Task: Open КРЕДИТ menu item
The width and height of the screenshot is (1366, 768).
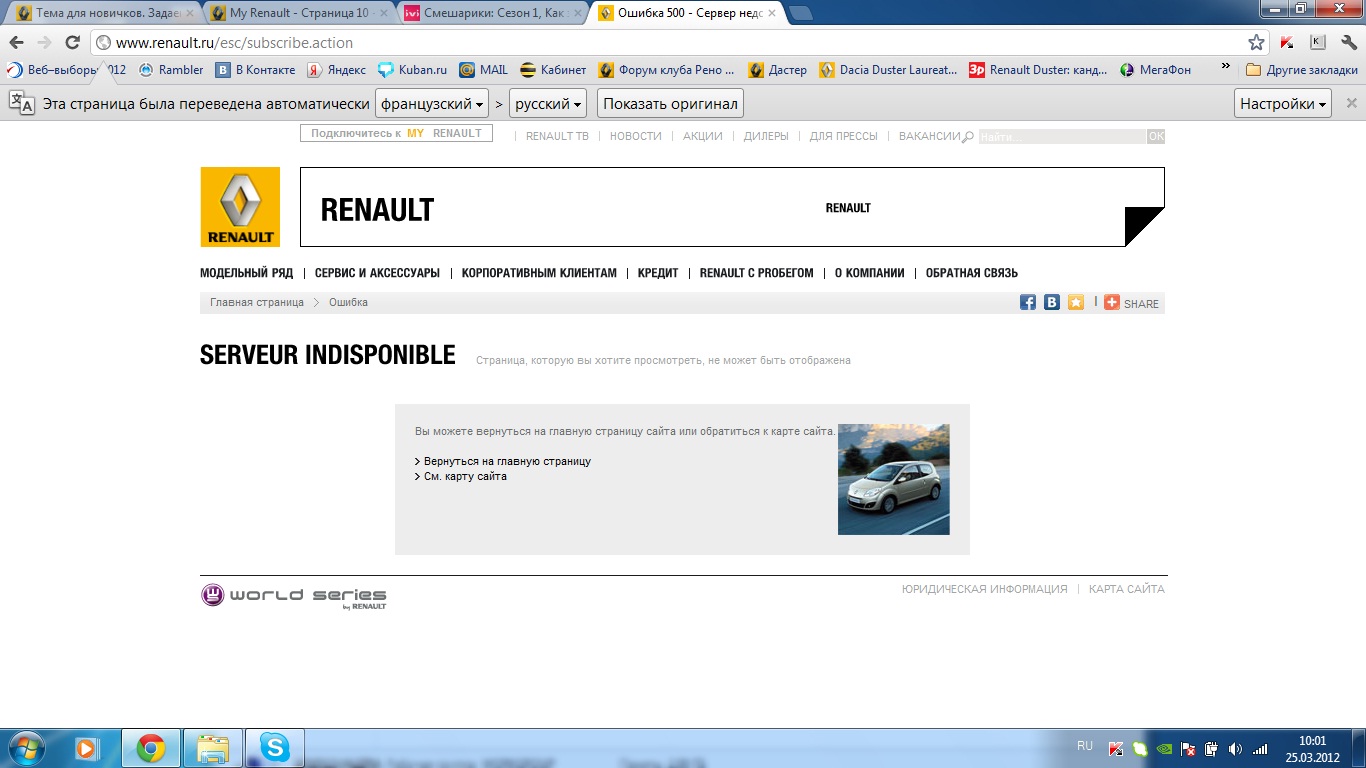Action: pyautogui.click(x=658, y=273)
